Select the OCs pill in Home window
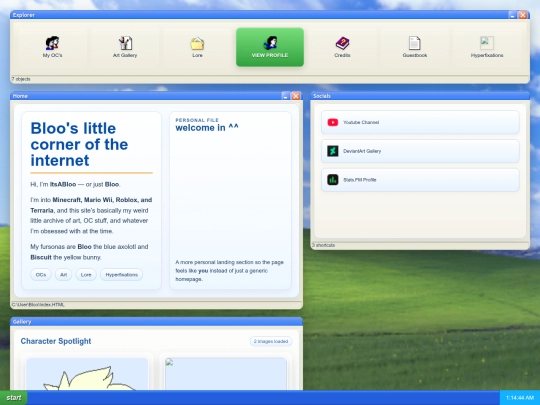This screenshot has width=540, height=405. [41, 275]
